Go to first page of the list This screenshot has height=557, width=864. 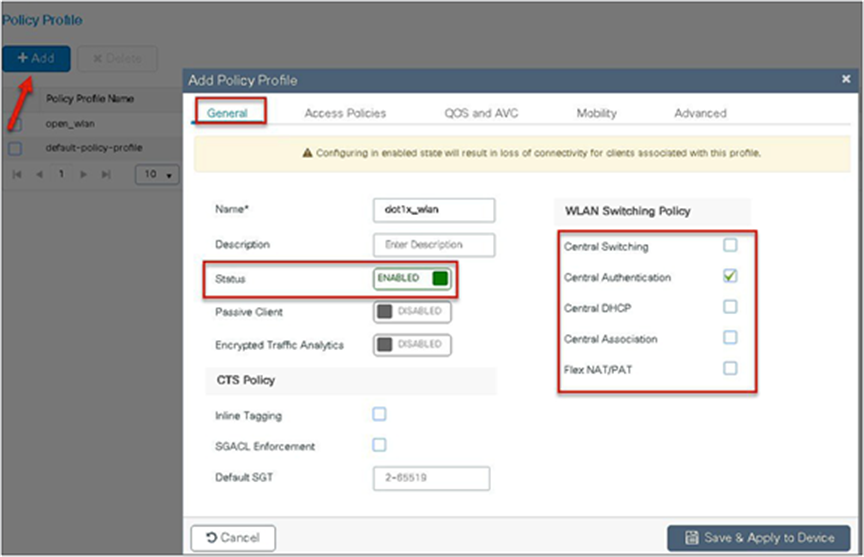[17, 174]
